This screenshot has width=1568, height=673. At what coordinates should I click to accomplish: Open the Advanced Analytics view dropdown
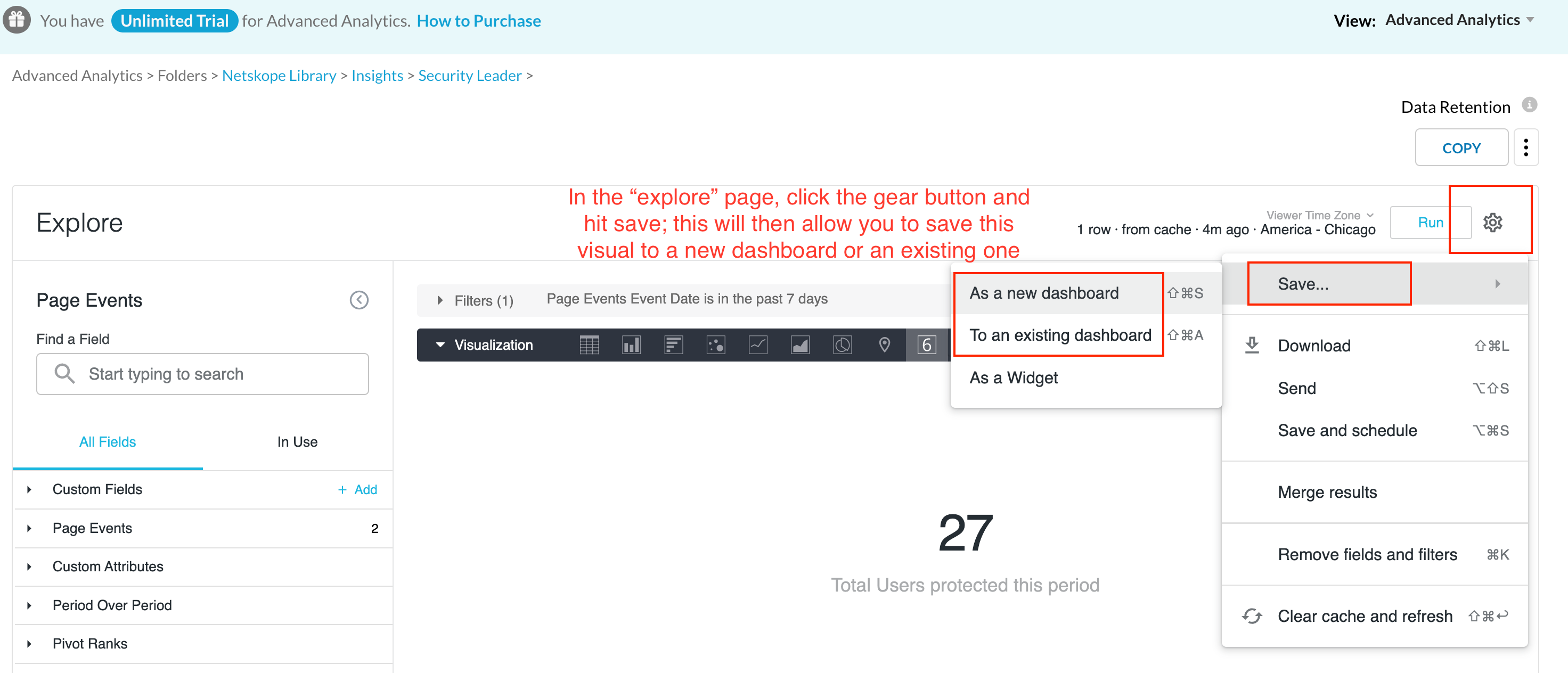tap(1459, 20)
